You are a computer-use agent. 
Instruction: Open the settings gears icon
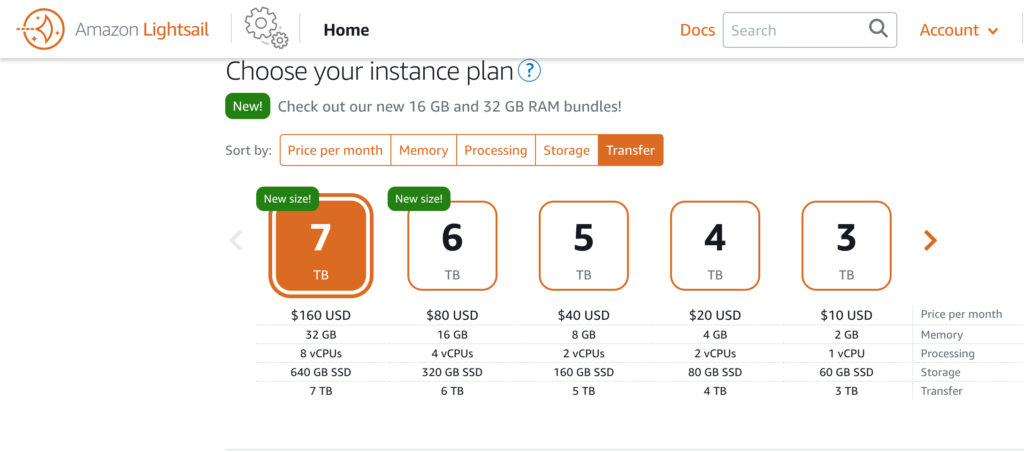pyautogui.click(x=266, y=29)
